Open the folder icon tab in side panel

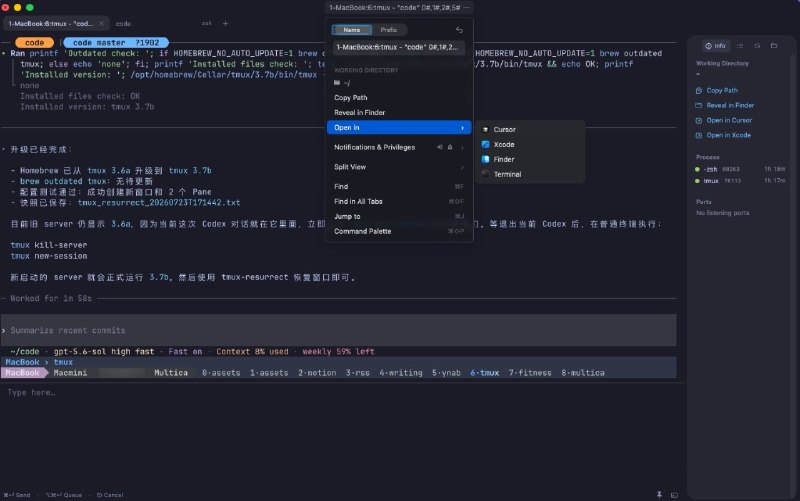[x=774, y=46]
